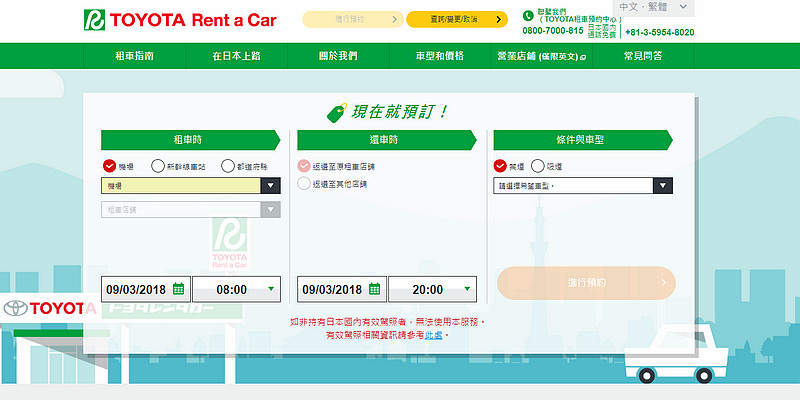This screenshot has width=800, height=400.
Task: Click the arrow on the 進行預約 button
Action: point(662,283)
